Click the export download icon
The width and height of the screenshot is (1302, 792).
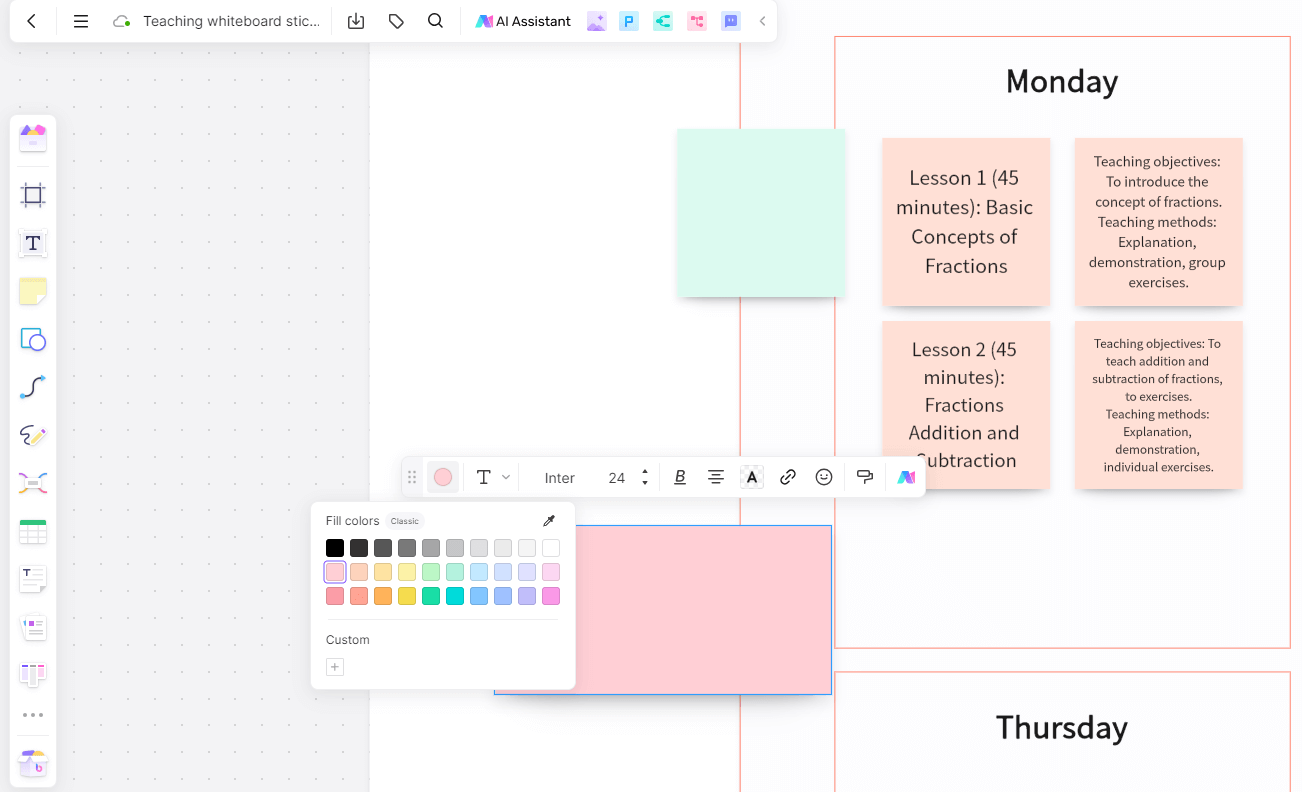[x=356, y=21]
